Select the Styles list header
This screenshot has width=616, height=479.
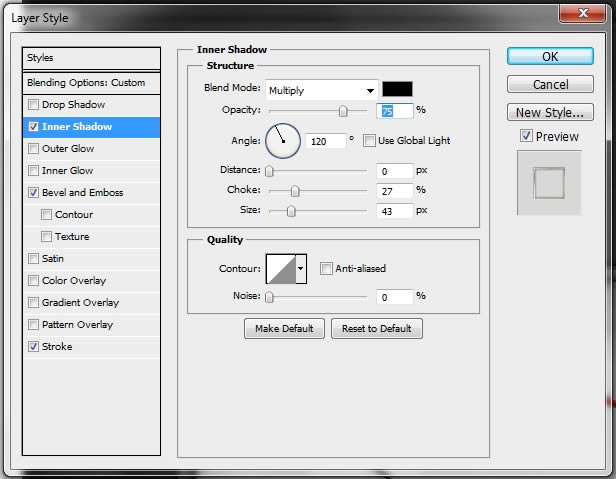pyautogui.click(x=91, y=58)
